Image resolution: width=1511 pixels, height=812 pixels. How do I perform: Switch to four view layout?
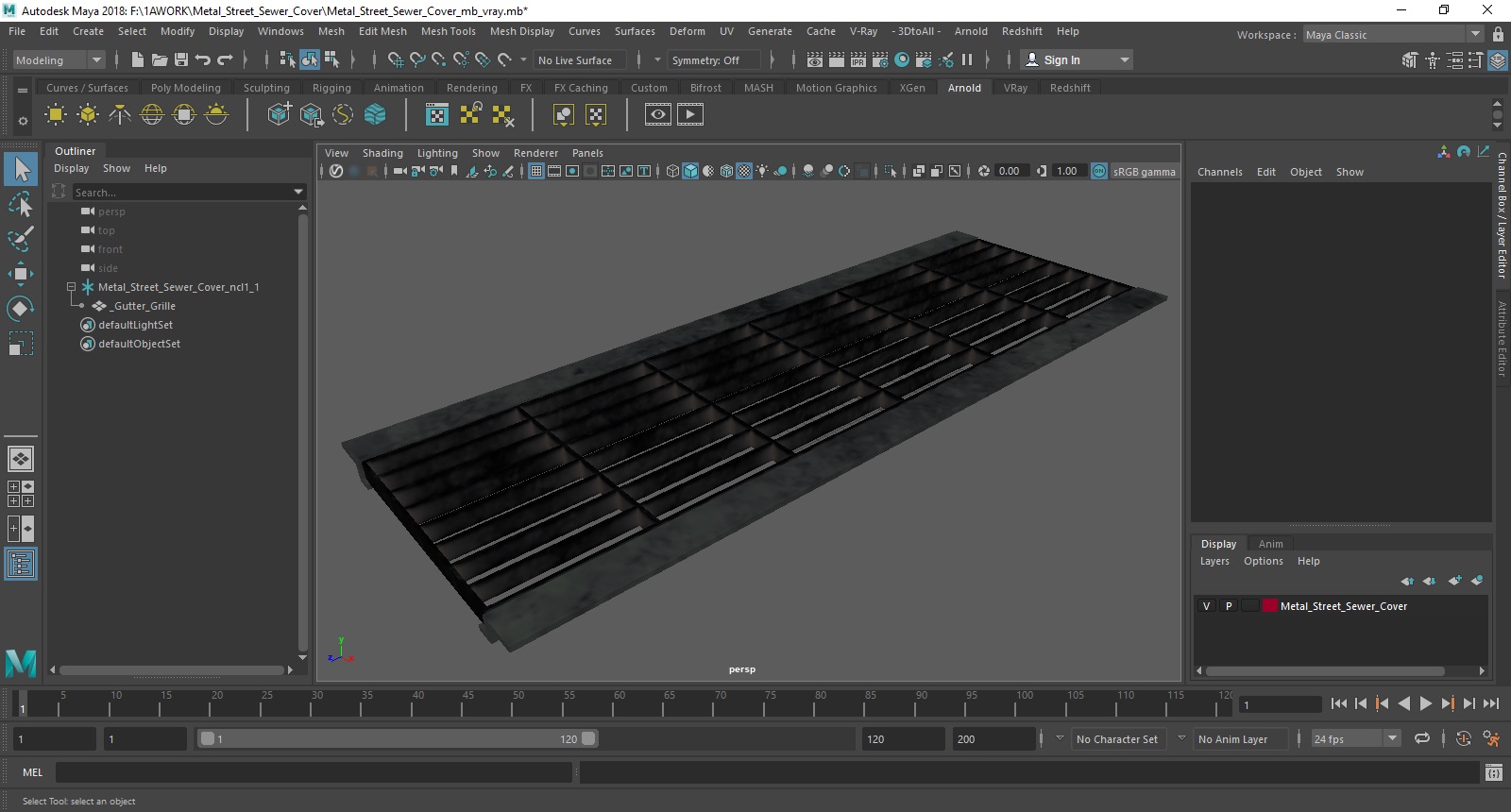(21, 494)
